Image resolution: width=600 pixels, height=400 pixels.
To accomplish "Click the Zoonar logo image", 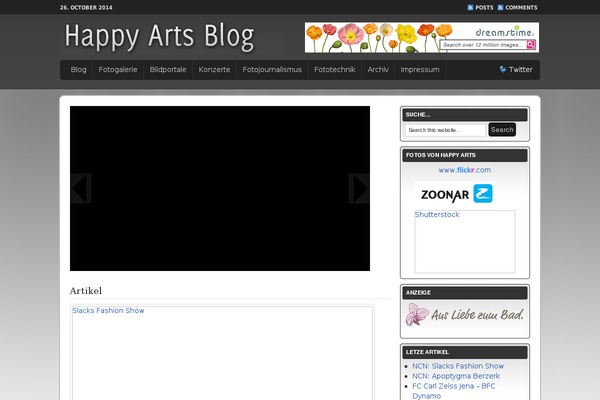I will pos(456,194).
